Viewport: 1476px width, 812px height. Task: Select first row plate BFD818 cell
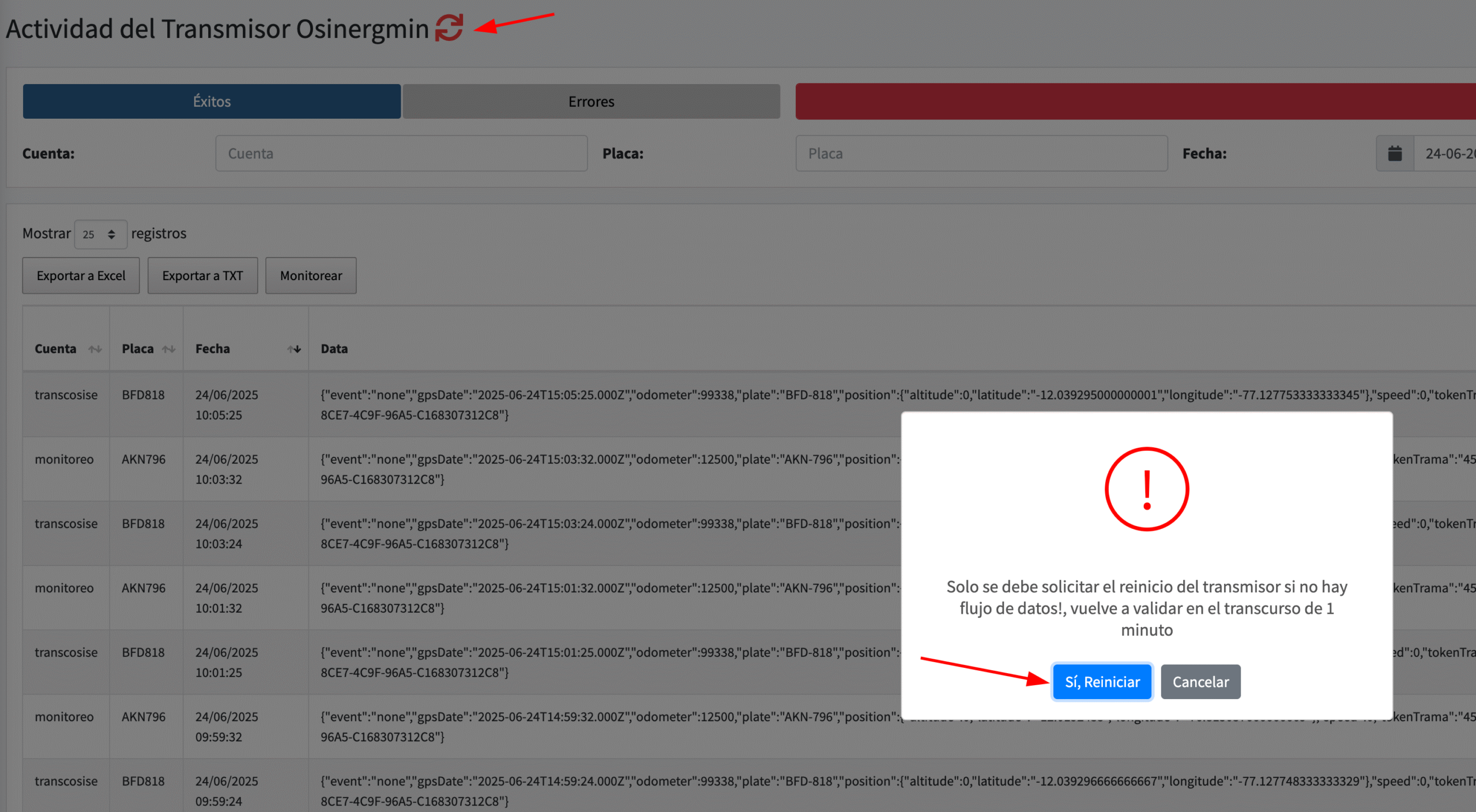(x=144, y=395)
